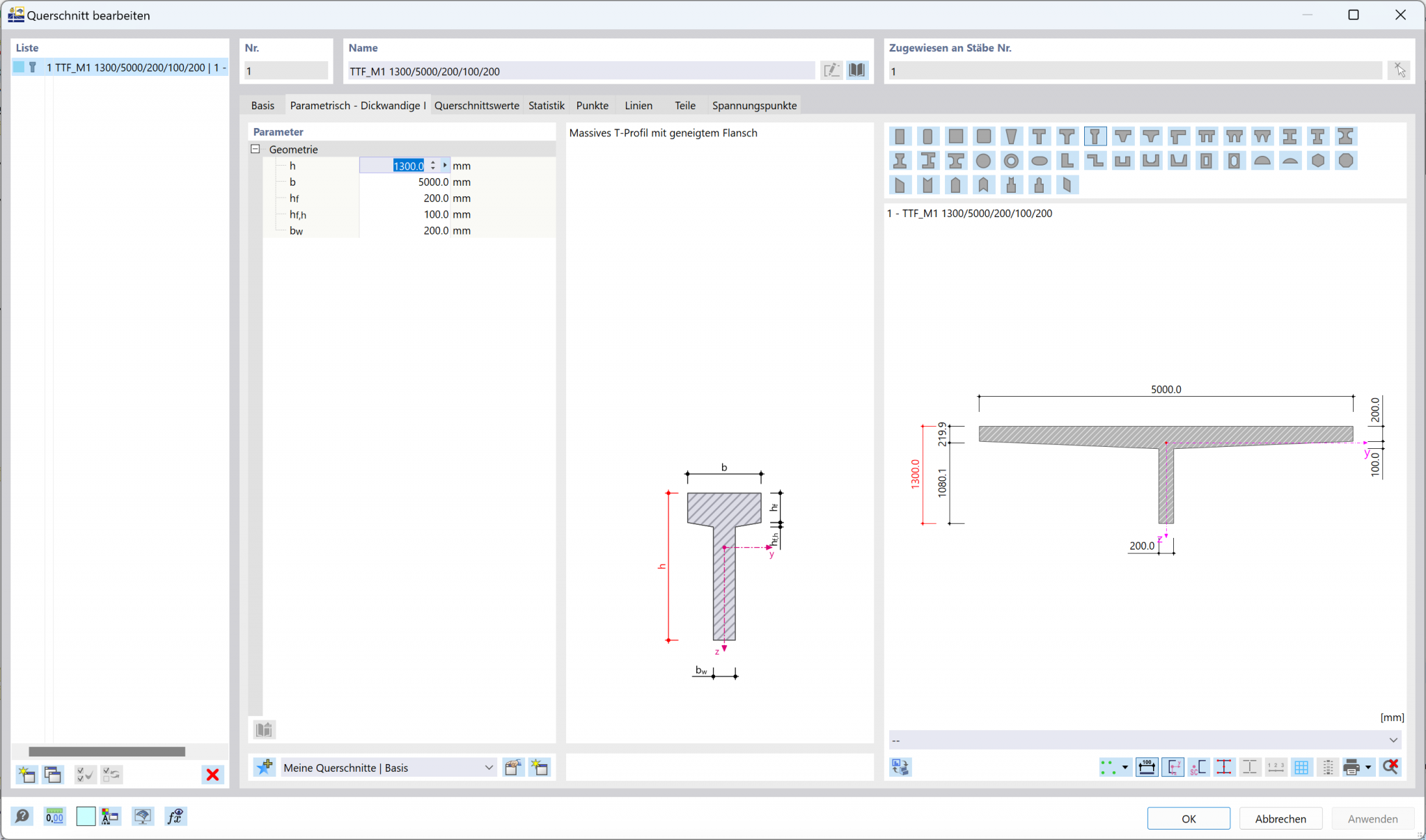
Task: Toggle the grey I-section outline display icon
Action: [1250, 767]
